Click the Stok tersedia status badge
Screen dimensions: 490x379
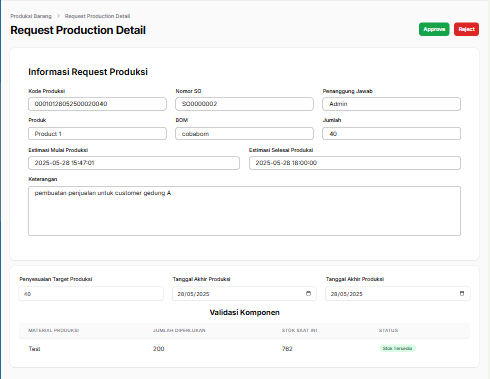click(397, 348)
